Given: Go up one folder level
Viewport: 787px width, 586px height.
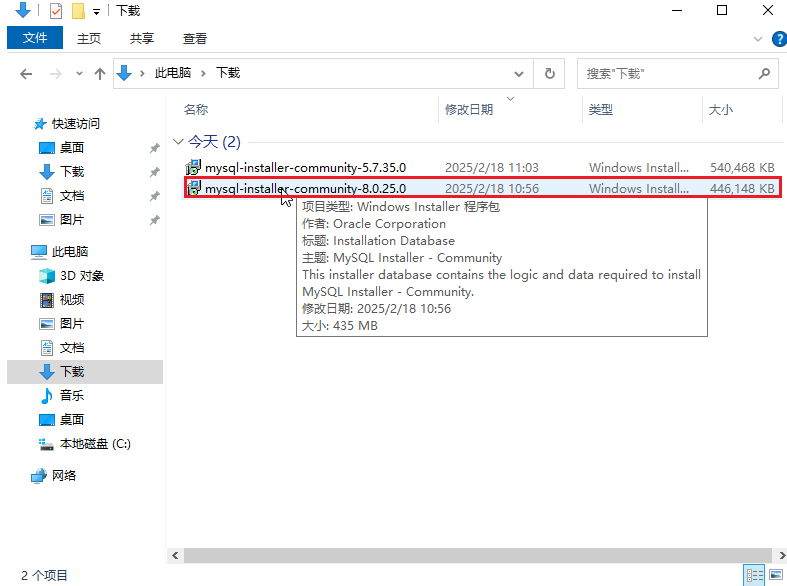Looking at the screenshot, I should pyautogui.click(x=100, y=74).
